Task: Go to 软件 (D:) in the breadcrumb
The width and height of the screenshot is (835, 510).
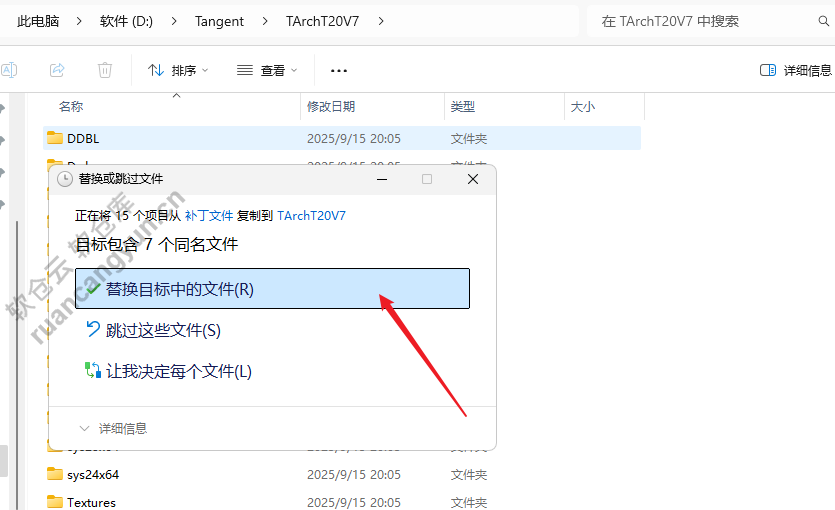Action: pos(126,21)
